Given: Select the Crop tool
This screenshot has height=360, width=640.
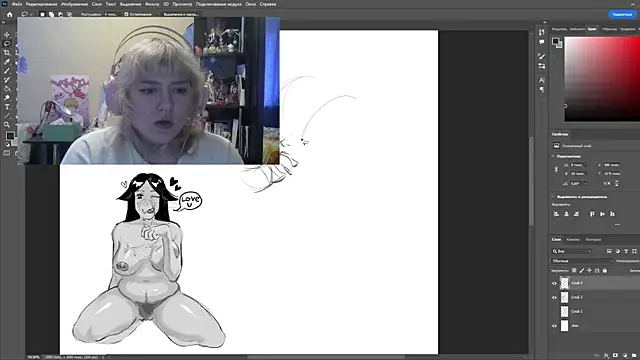Looking at the screenshot, I should (7, 53).
